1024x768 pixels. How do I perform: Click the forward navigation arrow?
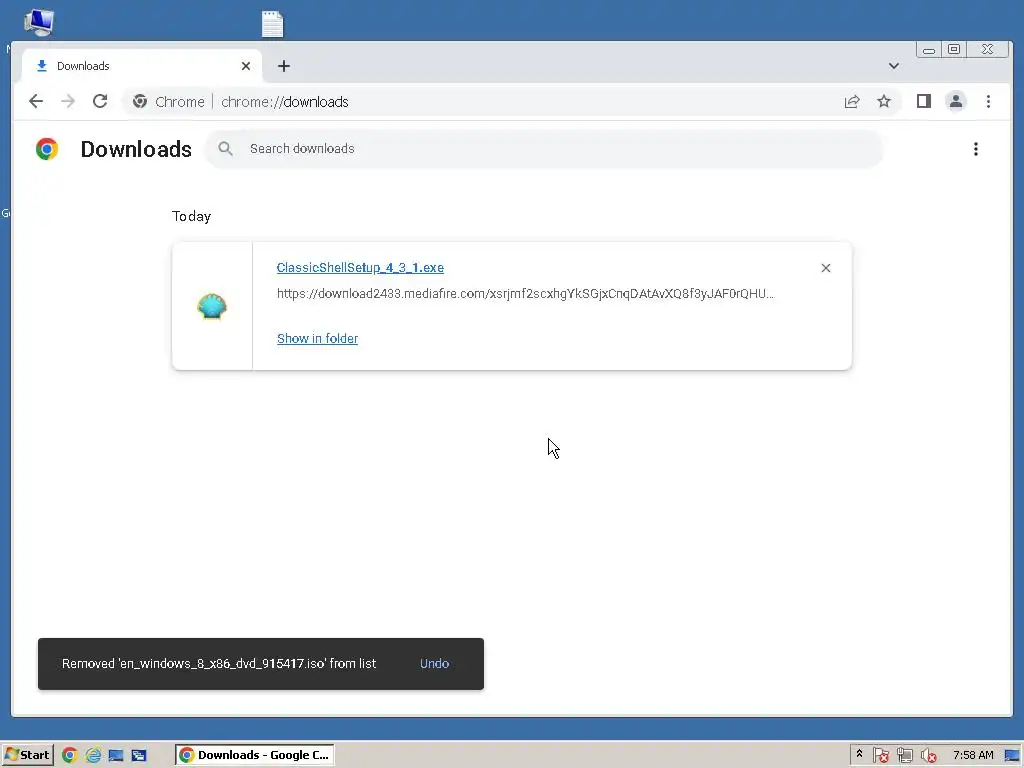point(68,101)
